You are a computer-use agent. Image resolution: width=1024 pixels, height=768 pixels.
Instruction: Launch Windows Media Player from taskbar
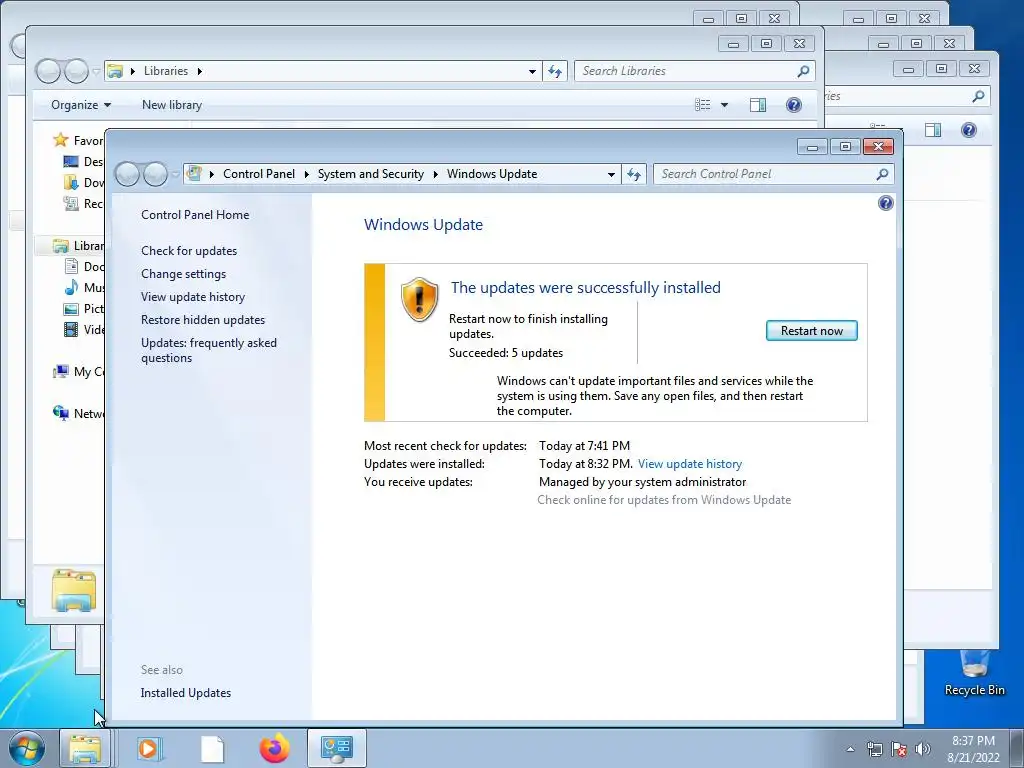149,748
